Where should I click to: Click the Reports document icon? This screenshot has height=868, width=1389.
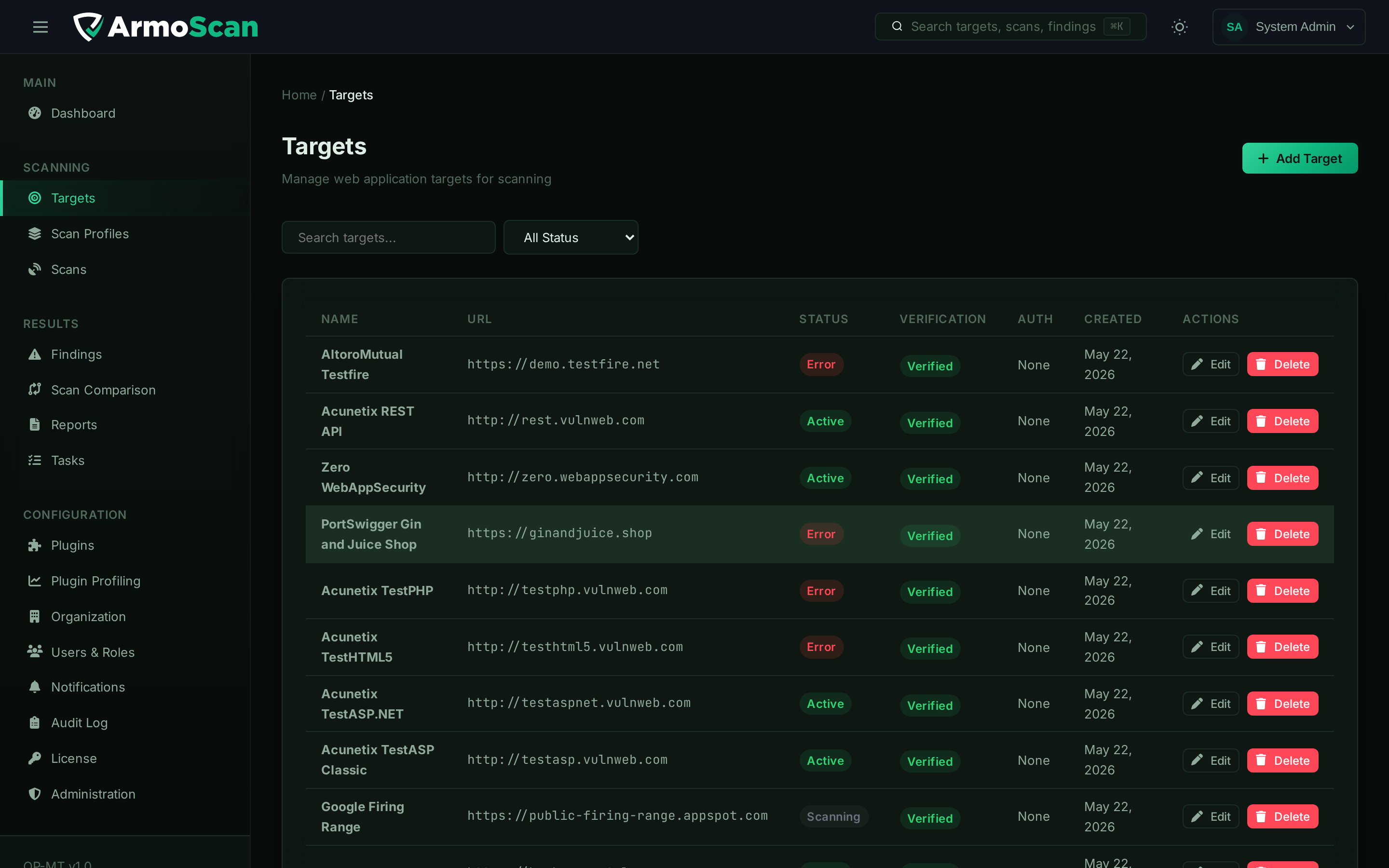[35, 425]
